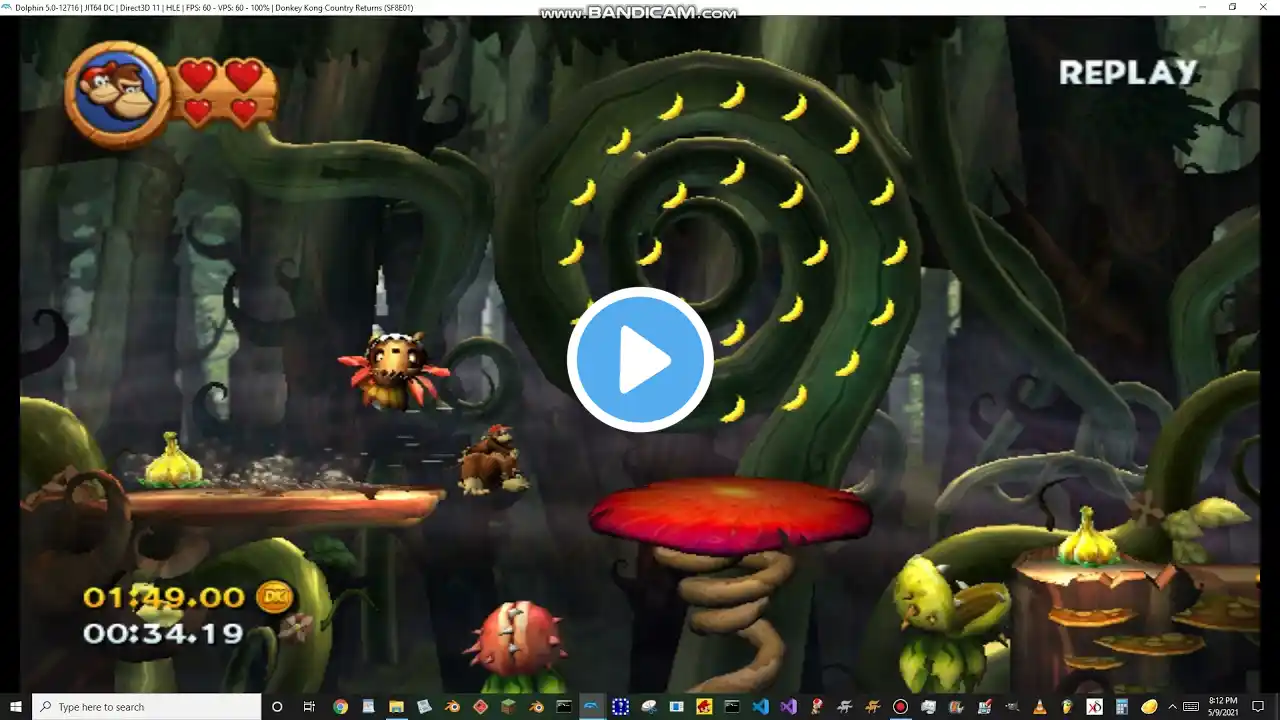This screenshot has width=1280, height=720.
Task: Open VLC media player cone icon
Action: [x=1039, y=707]
